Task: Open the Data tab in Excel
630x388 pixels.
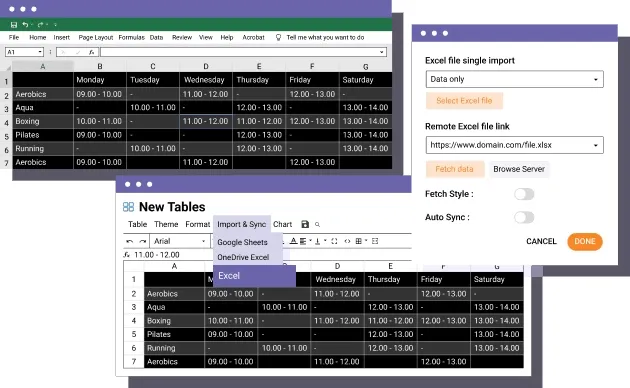Action: pyautogui.click(x=156, y=37)
